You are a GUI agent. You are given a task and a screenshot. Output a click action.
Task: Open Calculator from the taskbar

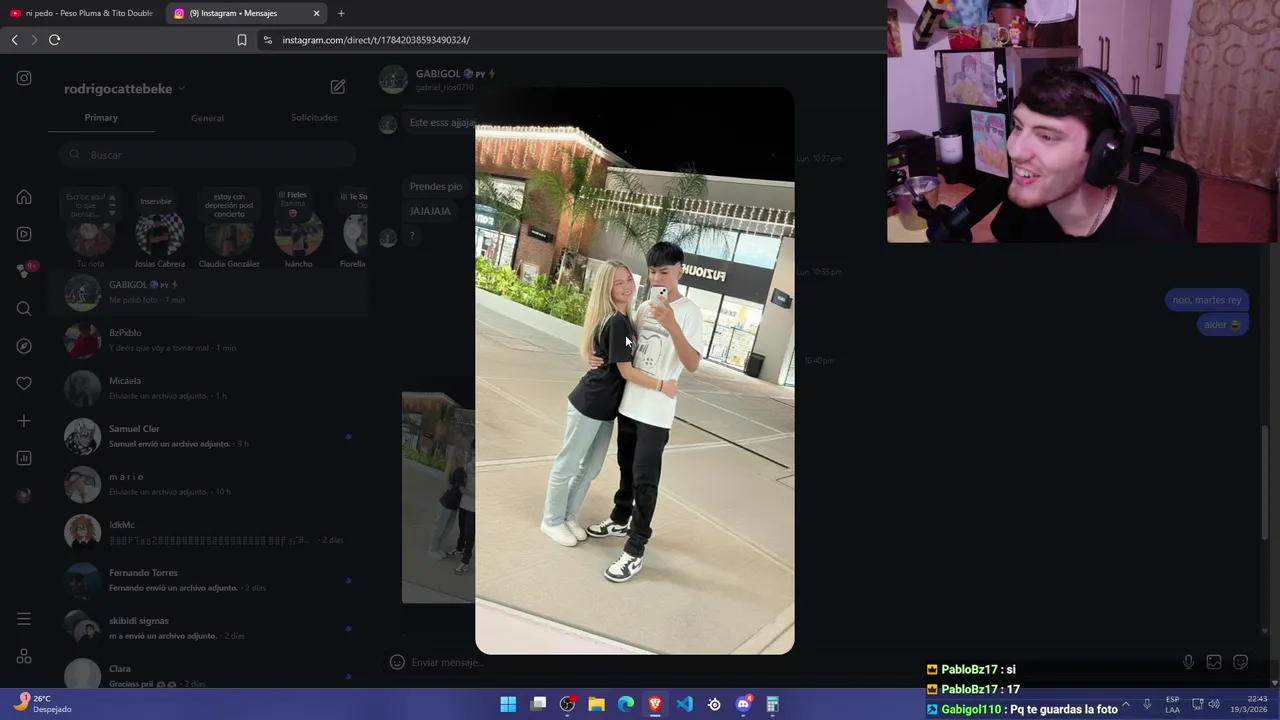coord(772,704)
